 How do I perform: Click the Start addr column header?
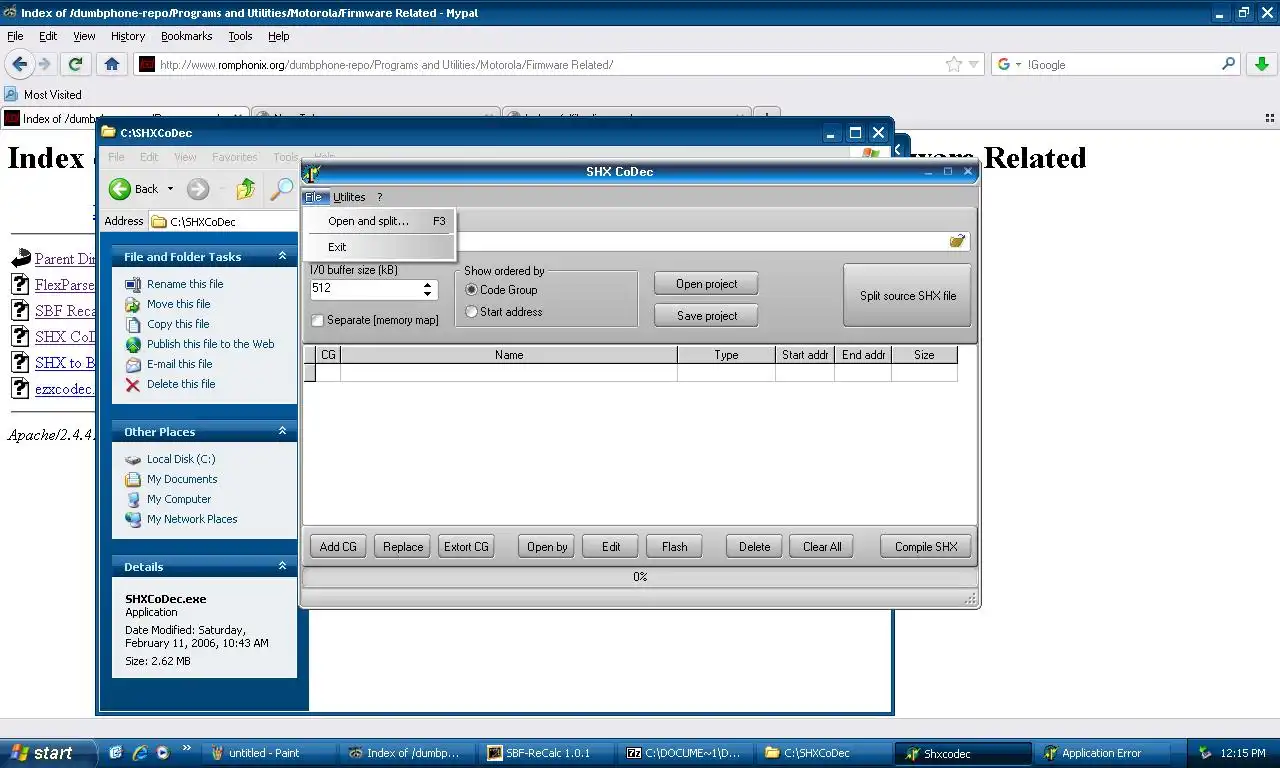point(805,355)
